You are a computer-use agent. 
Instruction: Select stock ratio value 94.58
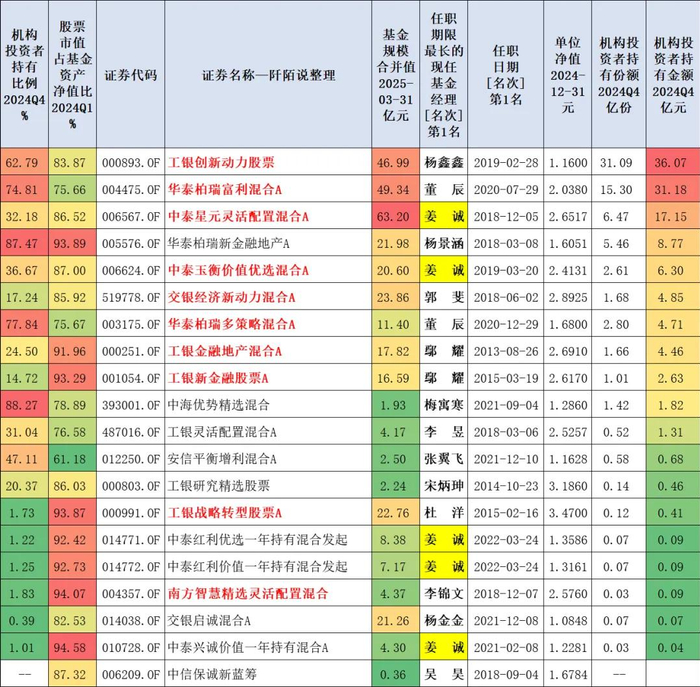click(x=70, y=647)
